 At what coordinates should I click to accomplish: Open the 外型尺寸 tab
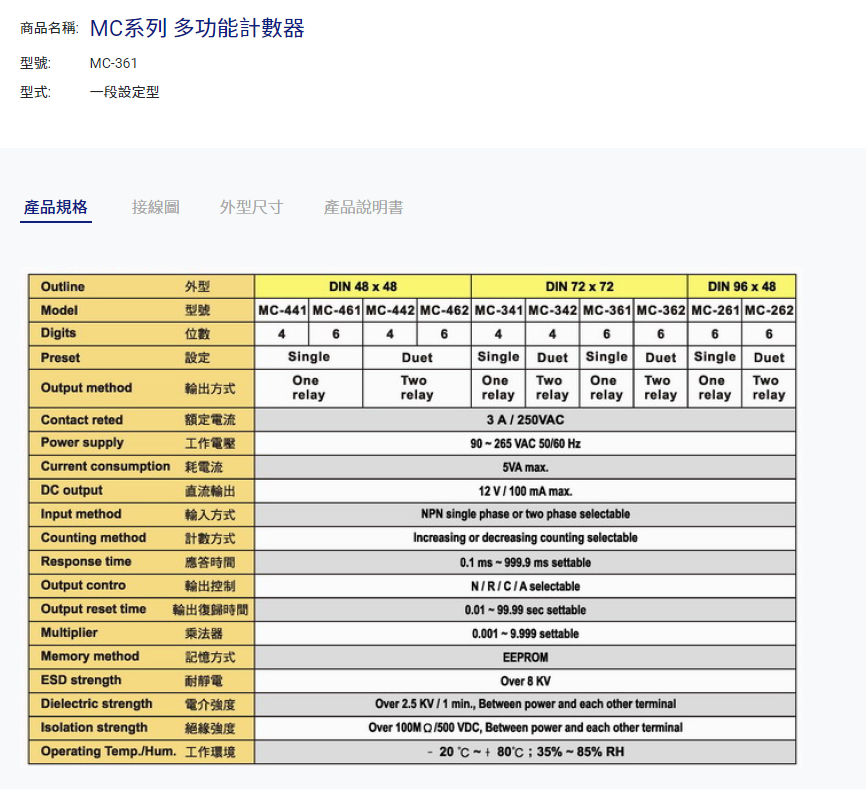click(x=251, y=208)
